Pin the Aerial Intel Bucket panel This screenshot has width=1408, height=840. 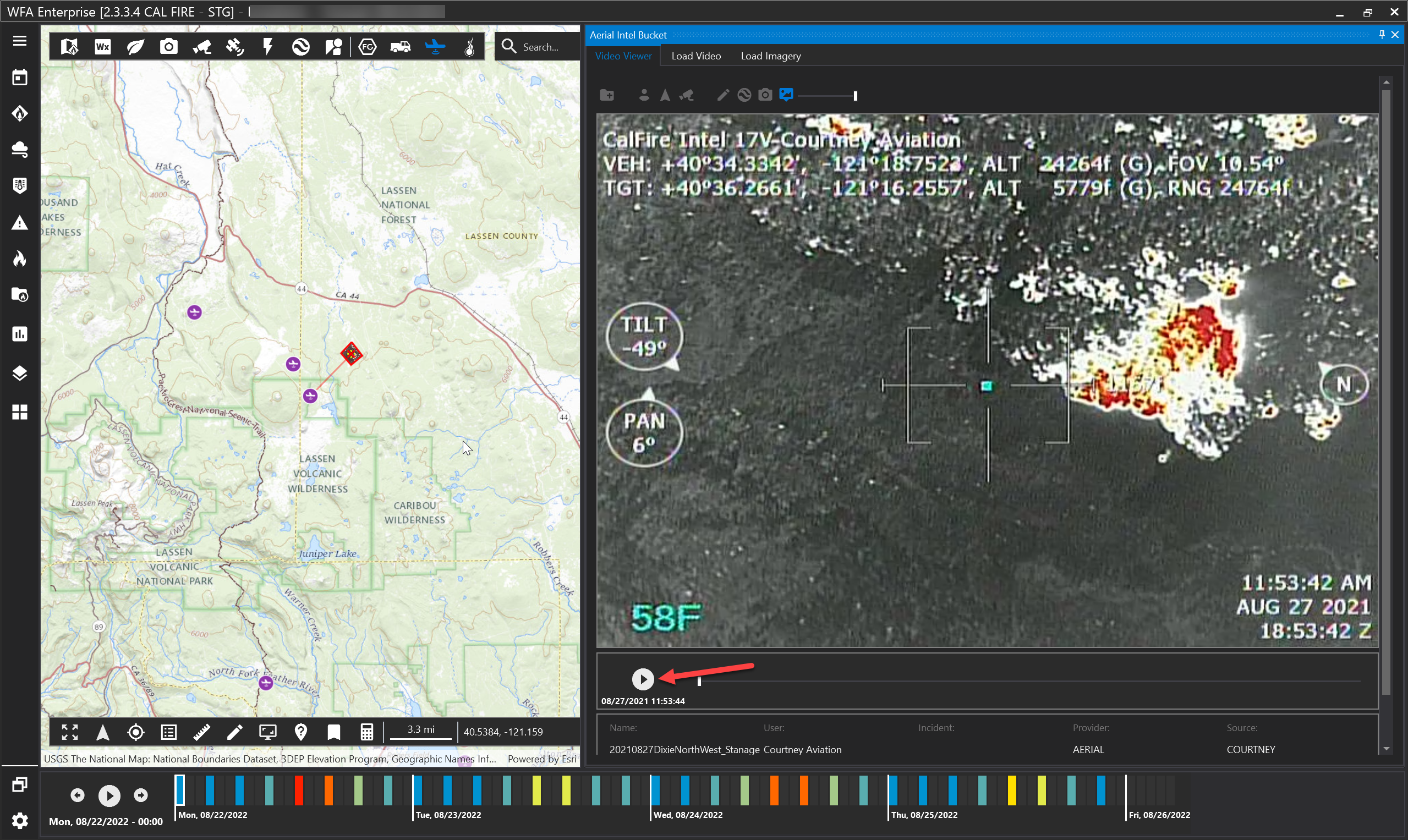tap(1382, 35)
